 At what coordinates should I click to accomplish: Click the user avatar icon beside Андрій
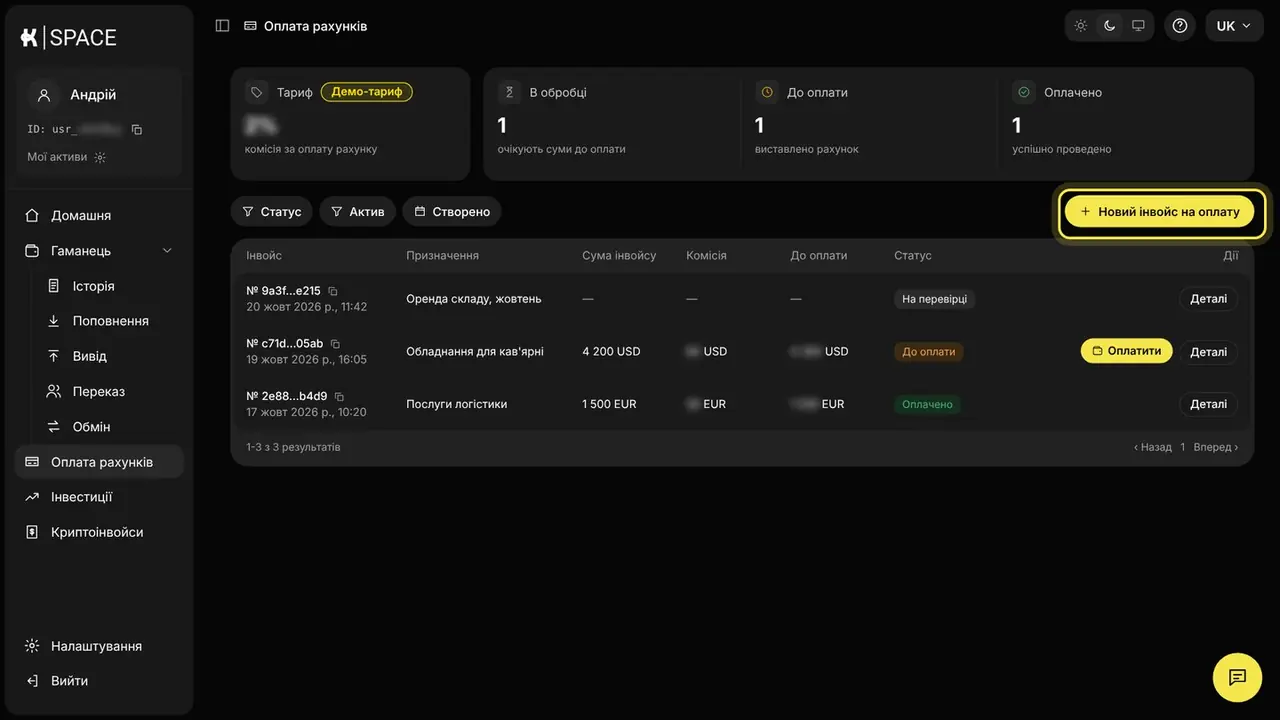coord(44,95)
